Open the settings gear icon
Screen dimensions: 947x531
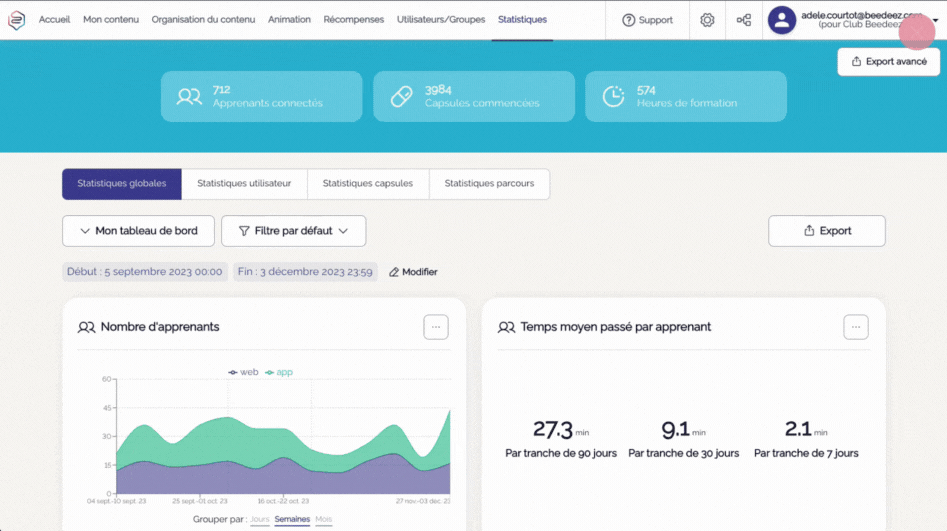pyautogui.click(x=707, y=20)
